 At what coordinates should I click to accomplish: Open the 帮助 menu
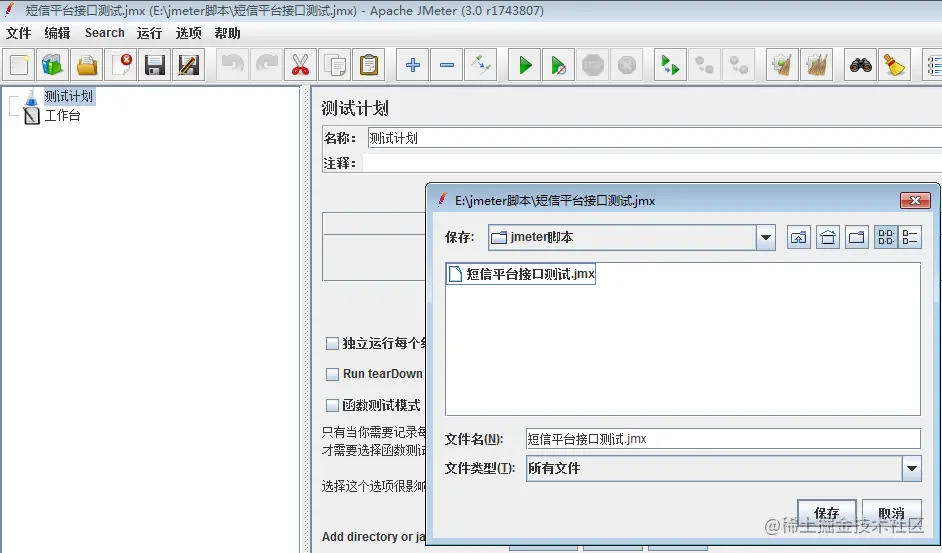click(227, 33)
